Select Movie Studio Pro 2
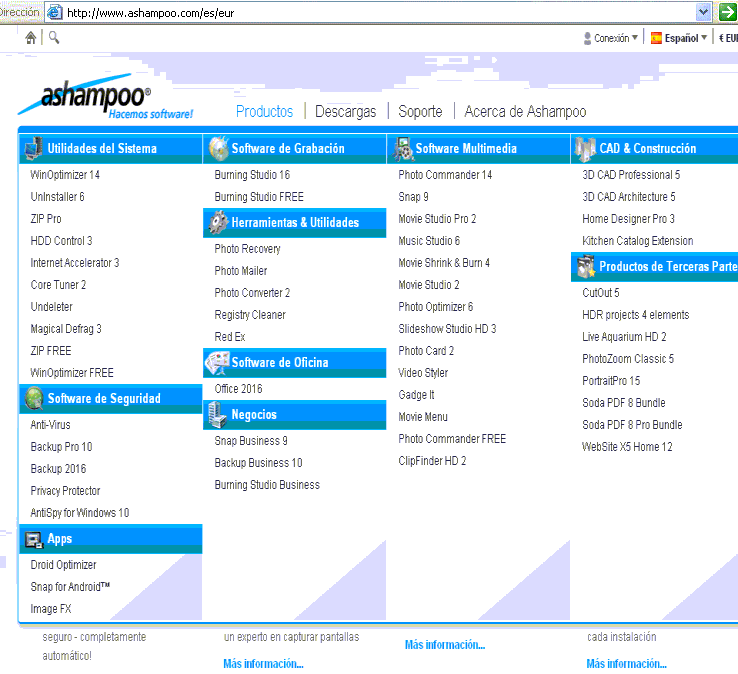The image size is (738, 674). (437, 219)
